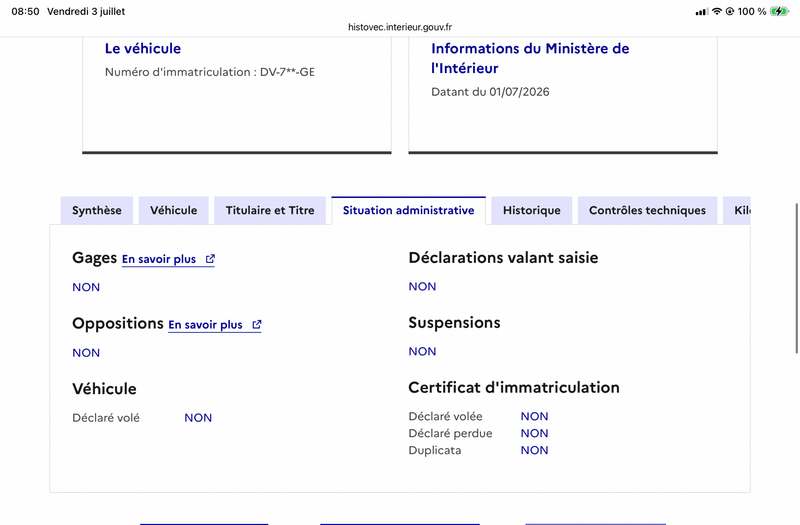
Task: Tap the battery icon in status bar
Action: coord(780,11)
